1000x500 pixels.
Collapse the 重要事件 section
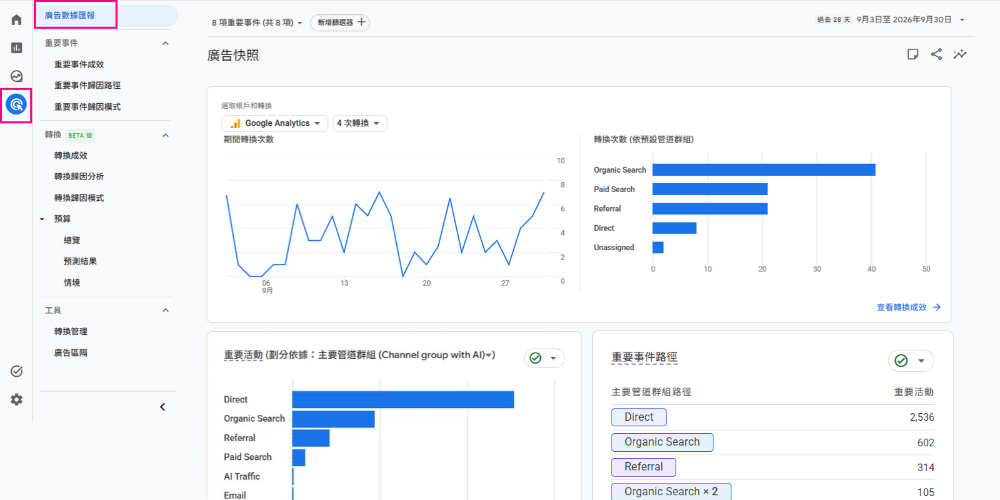coord(166,43)
